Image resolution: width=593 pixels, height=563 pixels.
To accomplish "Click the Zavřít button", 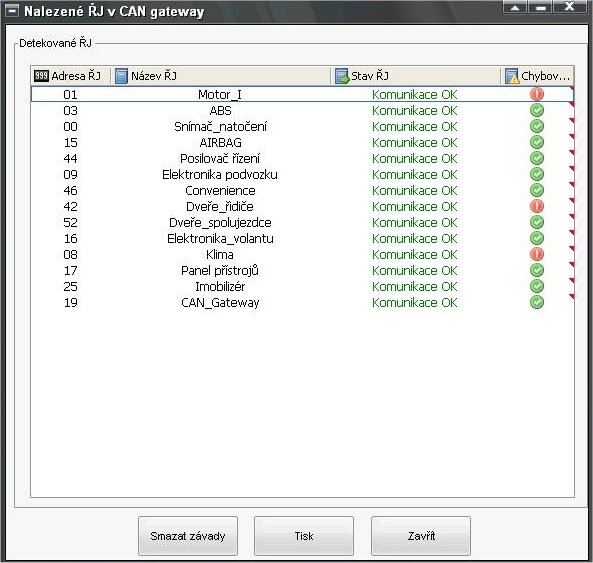I will (421, 536).
